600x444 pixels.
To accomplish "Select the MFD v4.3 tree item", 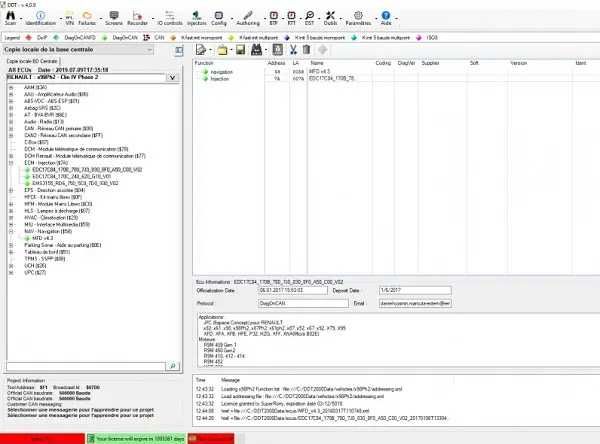I will [42, 238].
